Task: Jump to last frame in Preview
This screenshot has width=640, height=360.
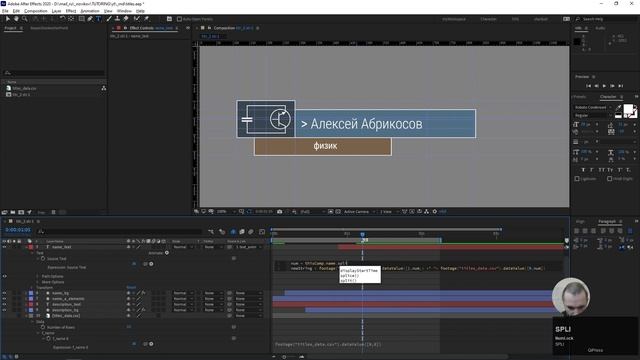Action: tap(620, 86)
